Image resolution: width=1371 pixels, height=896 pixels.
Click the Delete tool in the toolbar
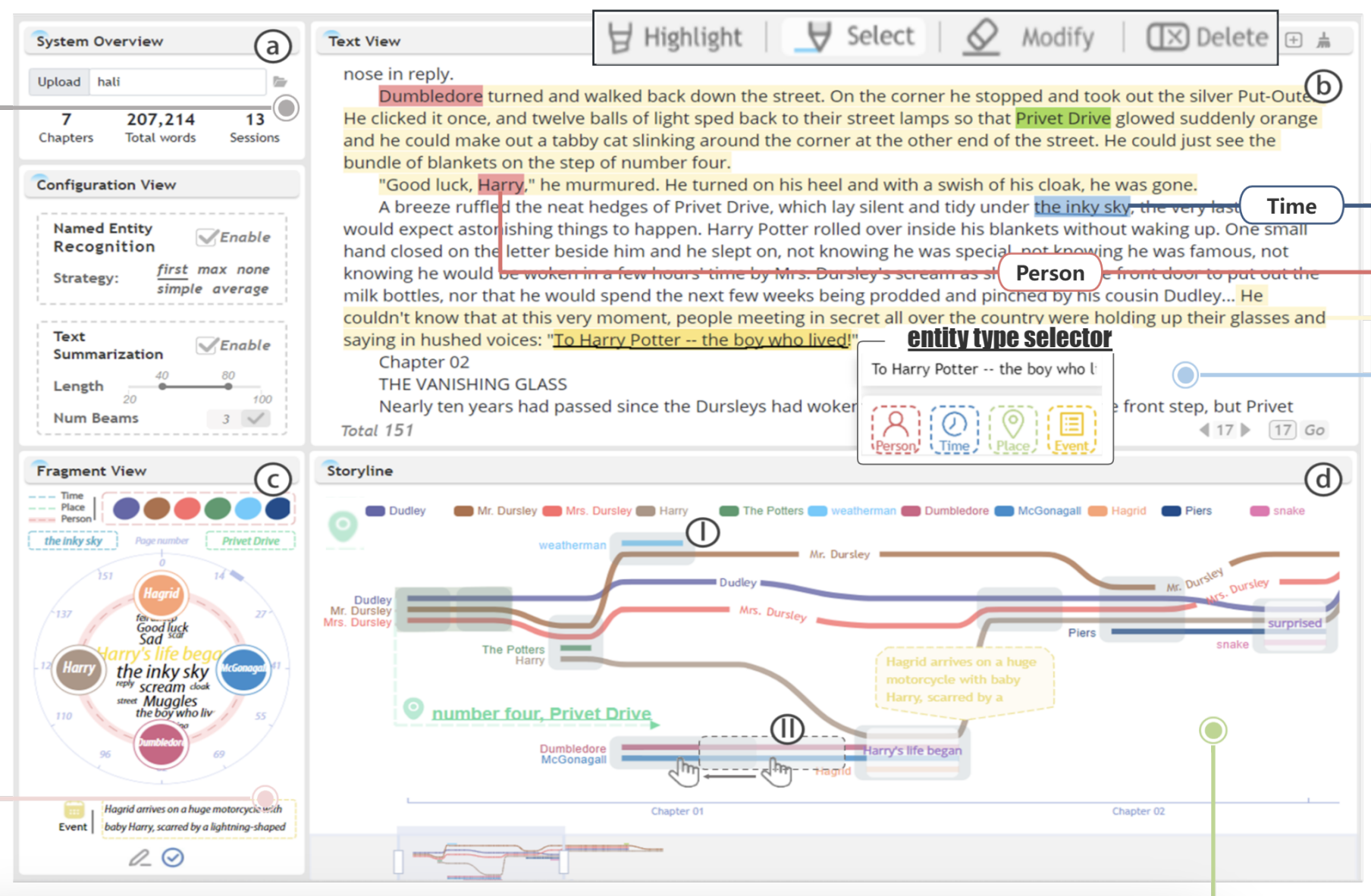pos(1207,37)
